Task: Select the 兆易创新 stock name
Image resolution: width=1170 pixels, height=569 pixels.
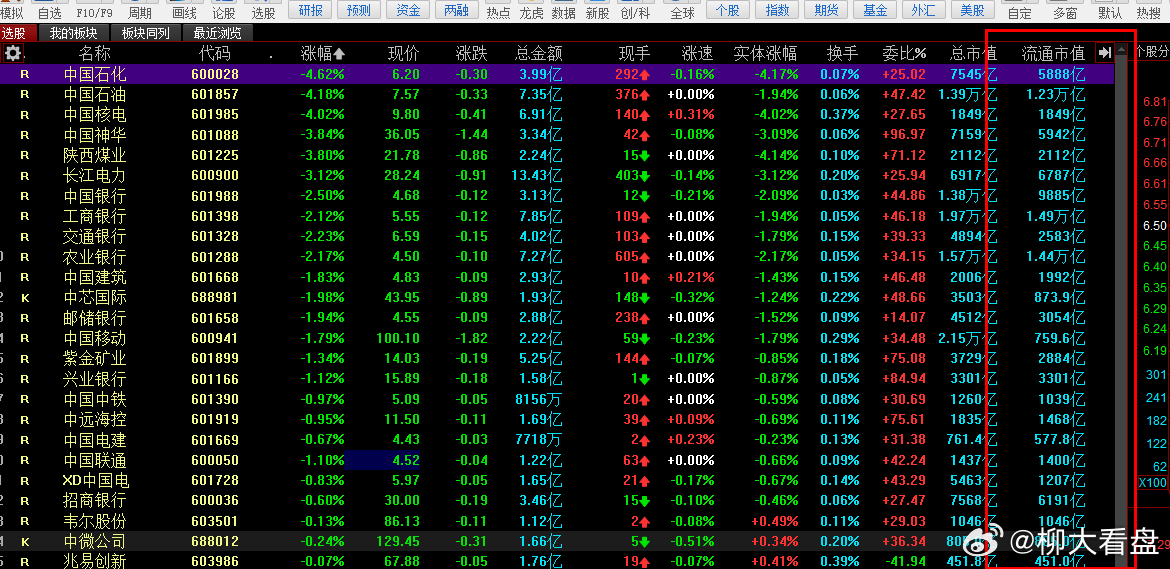Action: point(95,561)
